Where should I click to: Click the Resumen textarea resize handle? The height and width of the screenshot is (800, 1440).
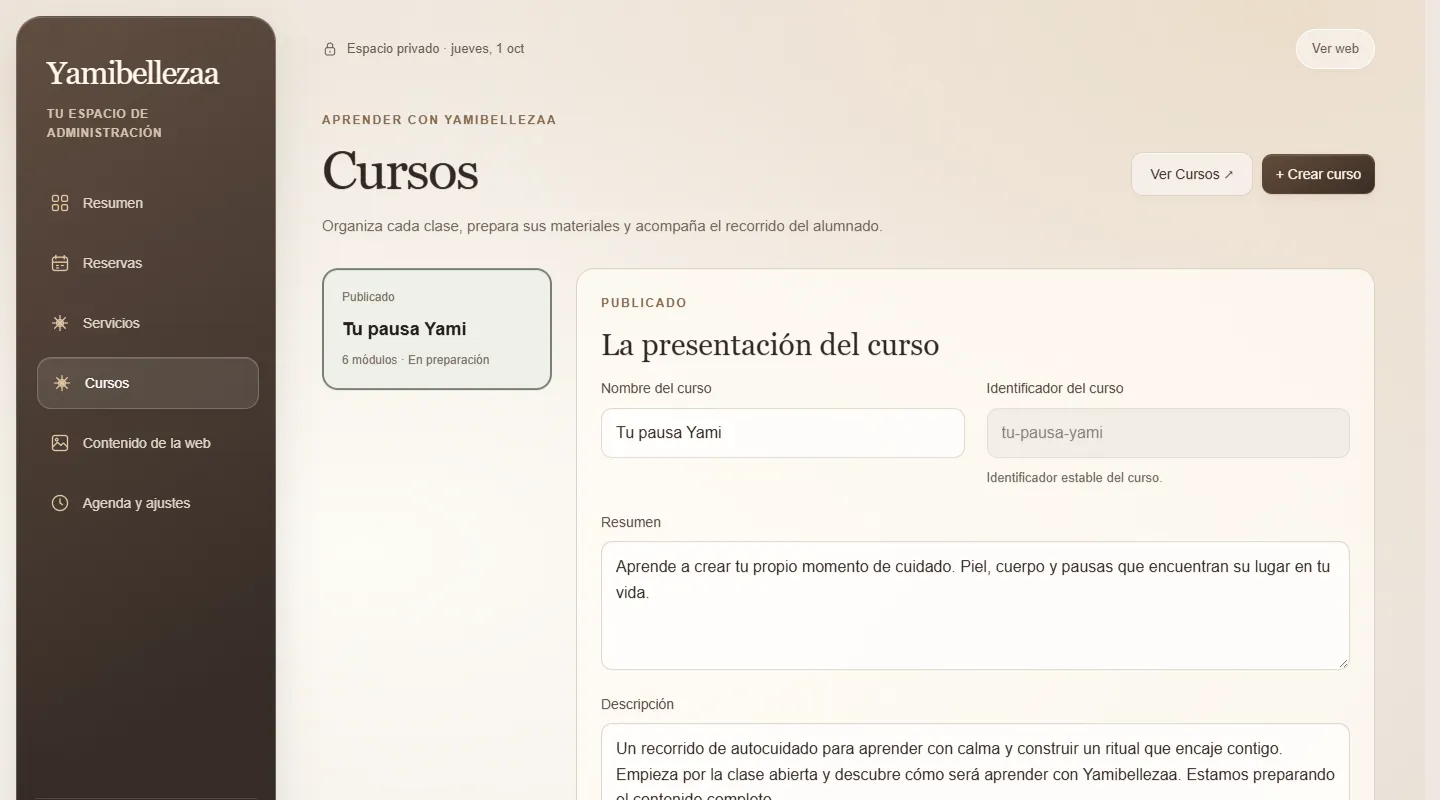pos(1343,662)
